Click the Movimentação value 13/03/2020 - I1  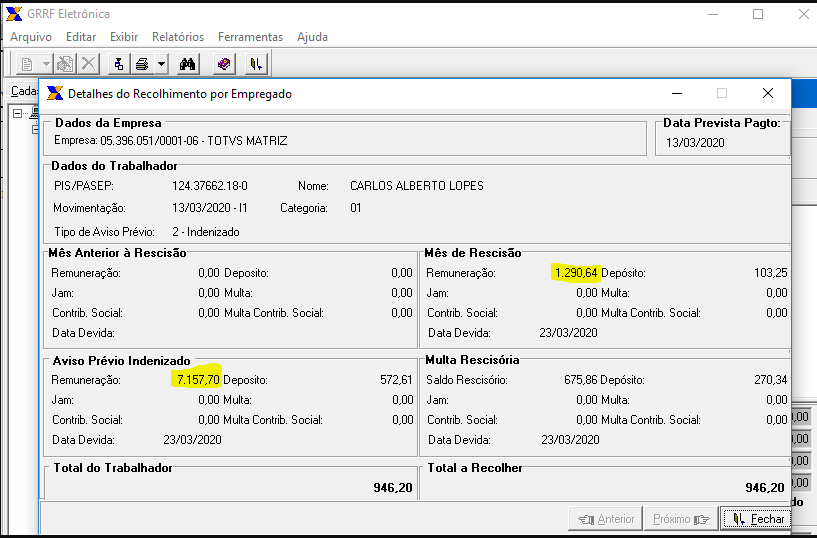tap(209, 208)
